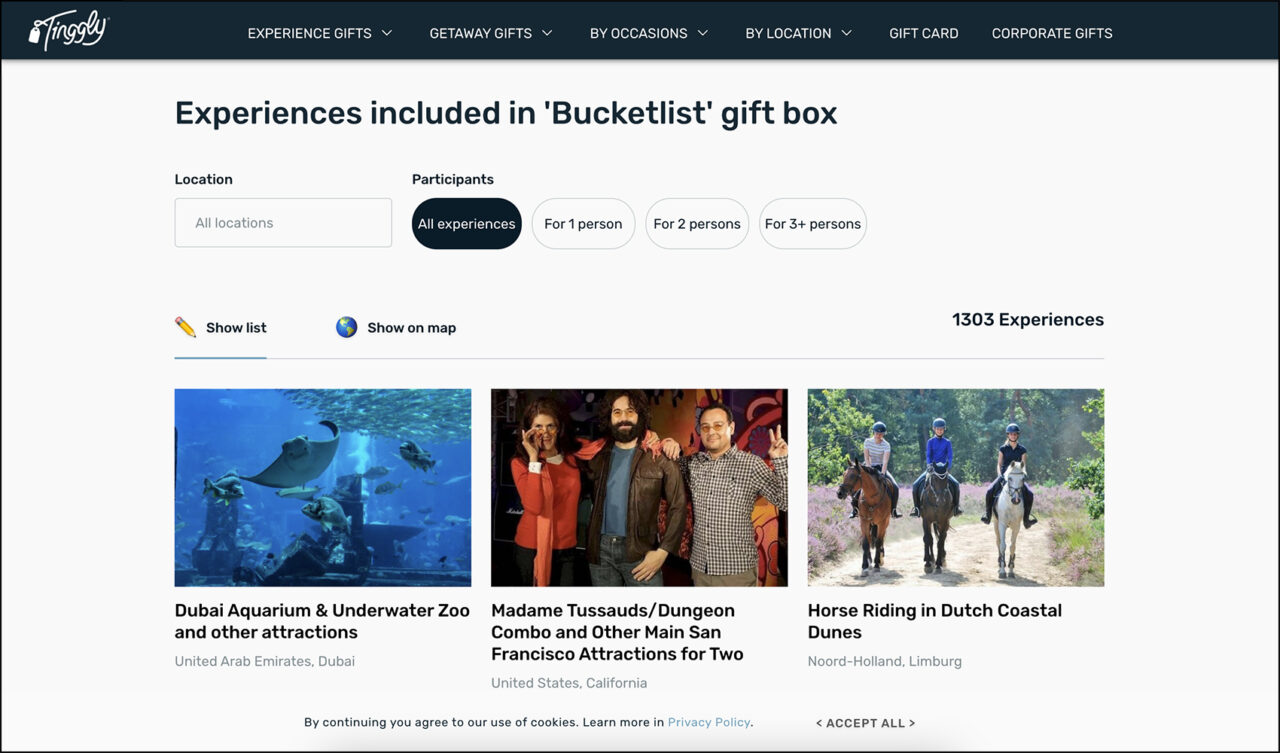Expand the By Occasions dropdown
This screenshot has width=1280, height=753.
pyautogui.click(x=648, y=32)
